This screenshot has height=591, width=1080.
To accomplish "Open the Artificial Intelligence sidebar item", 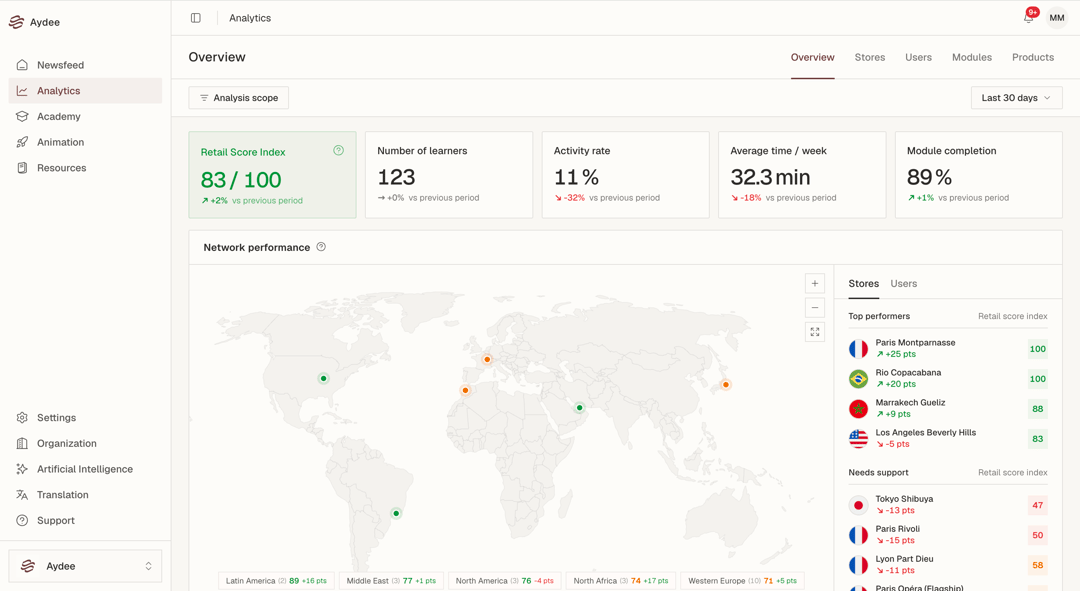I will pos(85,469).
